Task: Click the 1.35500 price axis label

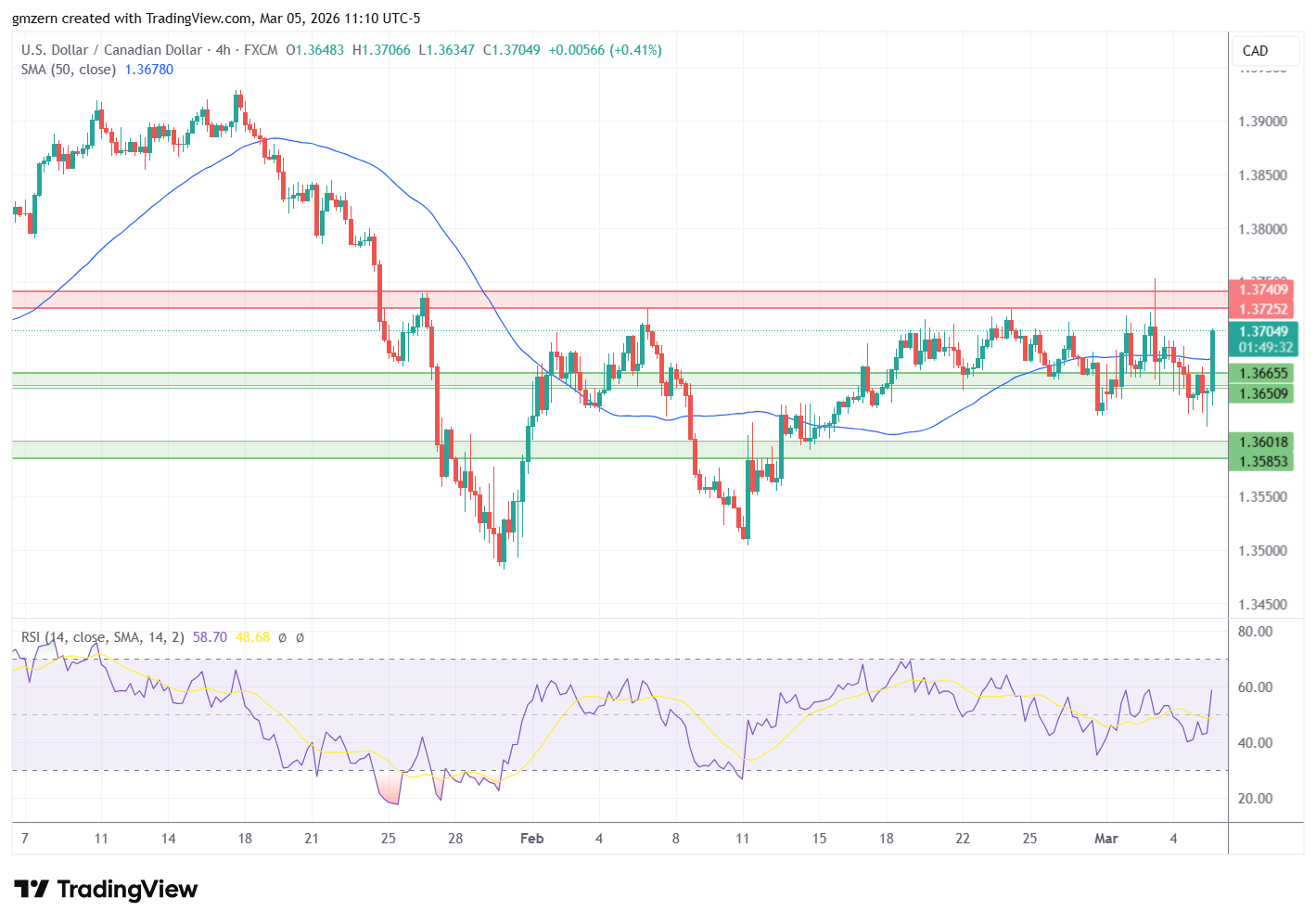Action: click(x=1263, y=496)
